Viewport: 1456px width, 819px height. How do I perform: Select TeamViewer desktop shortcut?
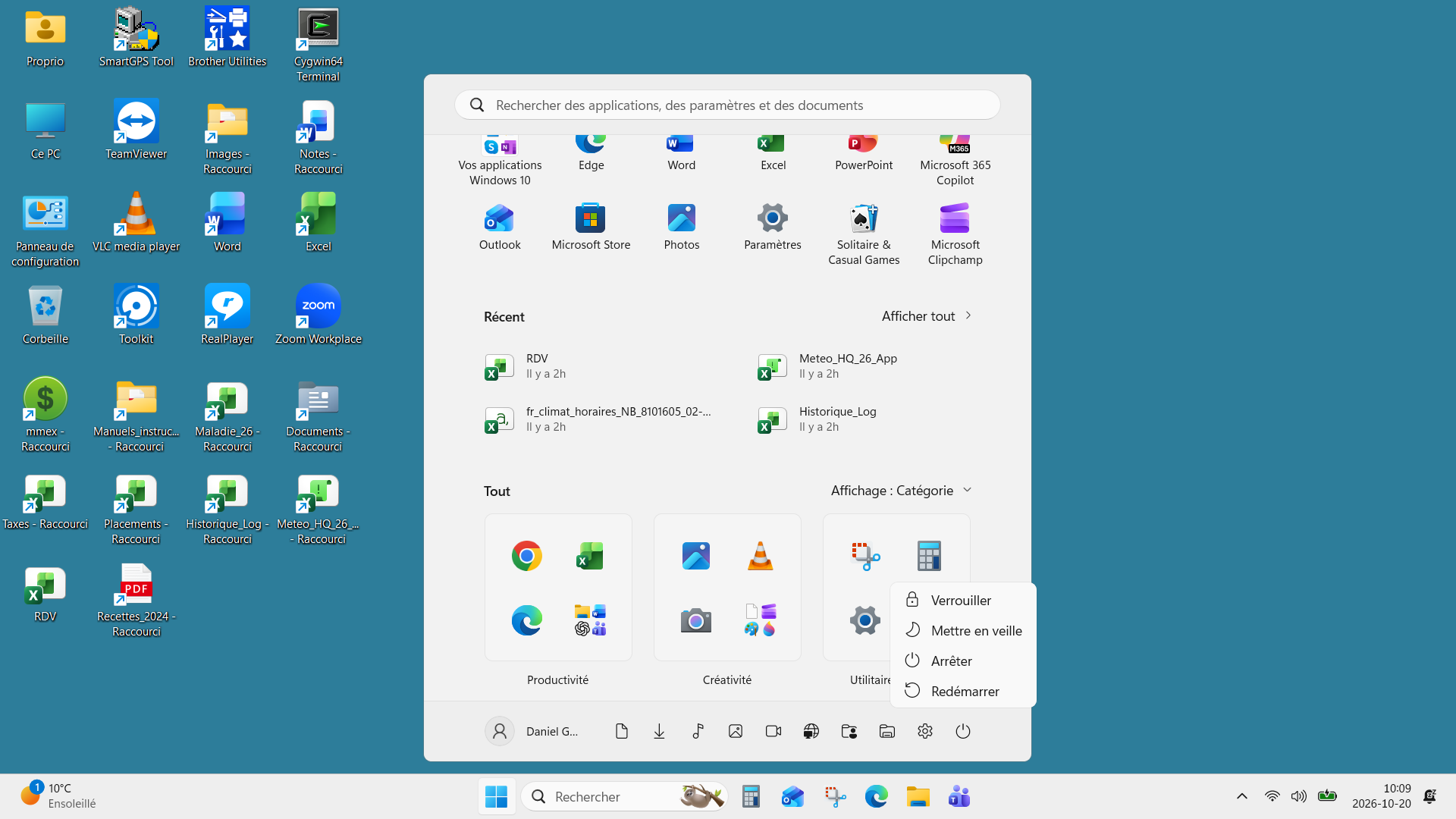click(x=136, y=130)
